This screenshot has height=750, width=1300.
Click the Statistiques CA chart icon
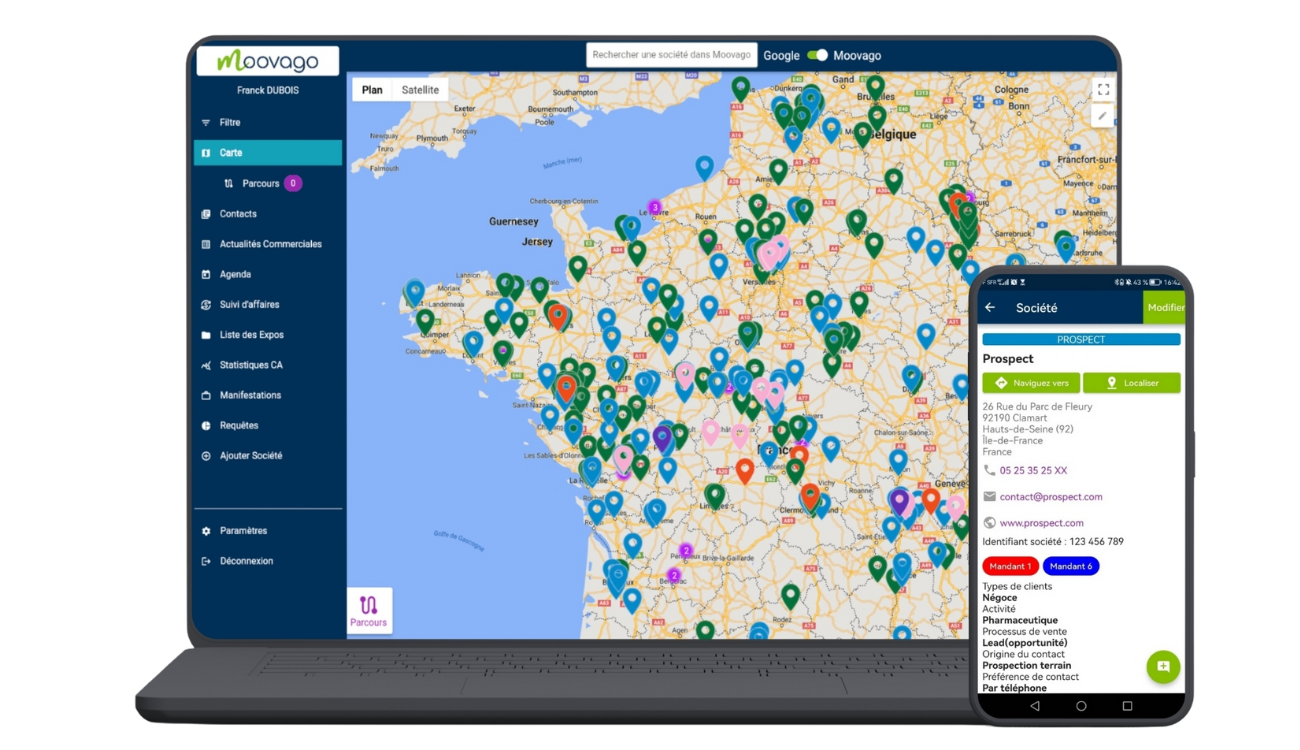pyautogui.click(x=206, y=365)
